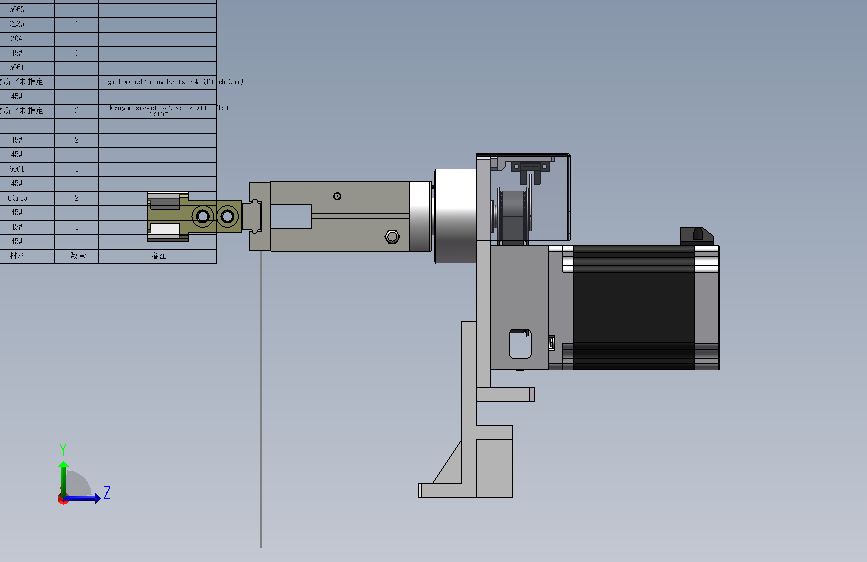Click the small round hole atop gripper body
The width and height of the screenshot is (867, 562).
pyautogui.click(x=337, y=196)
